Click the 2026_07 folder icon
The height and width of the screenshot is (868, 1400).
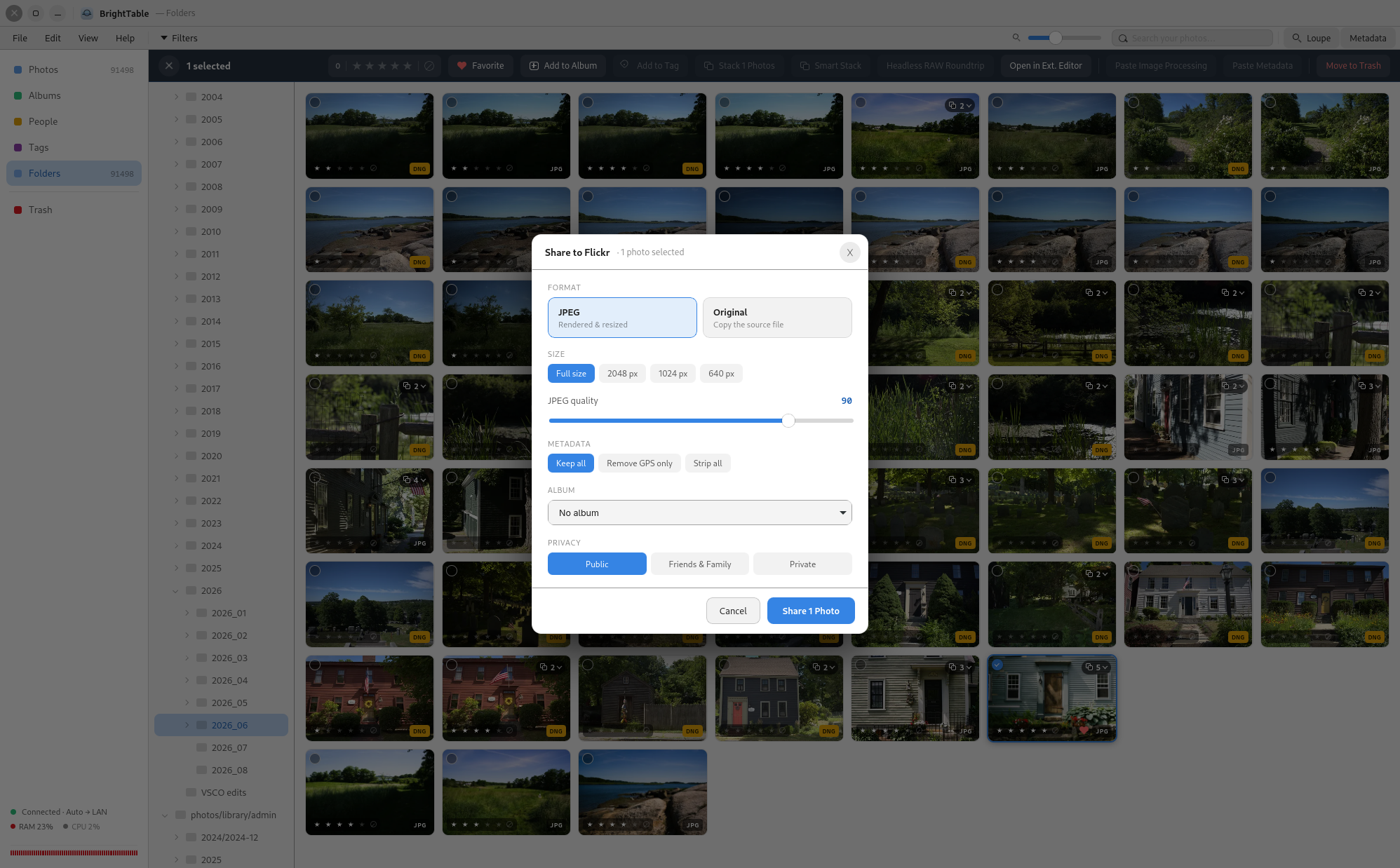click(x=201, y=747)
